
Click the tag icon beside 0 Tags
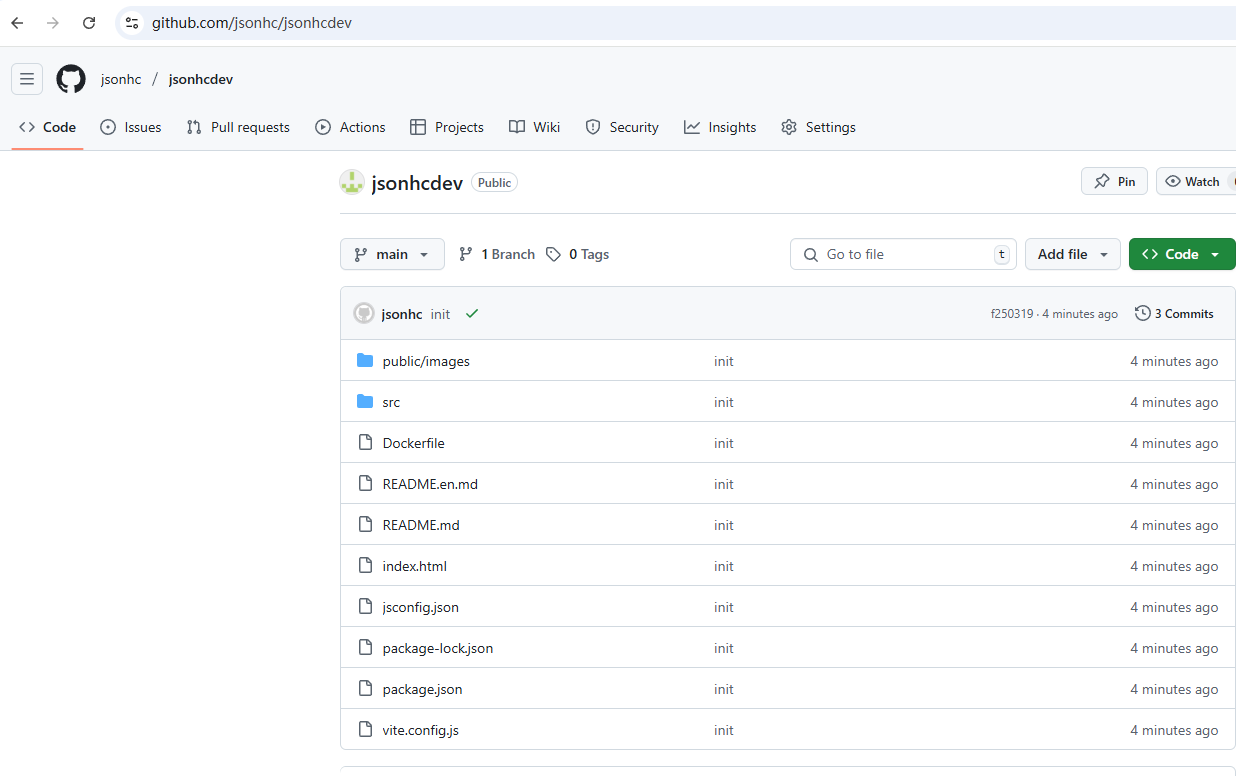tap(554, 254)
